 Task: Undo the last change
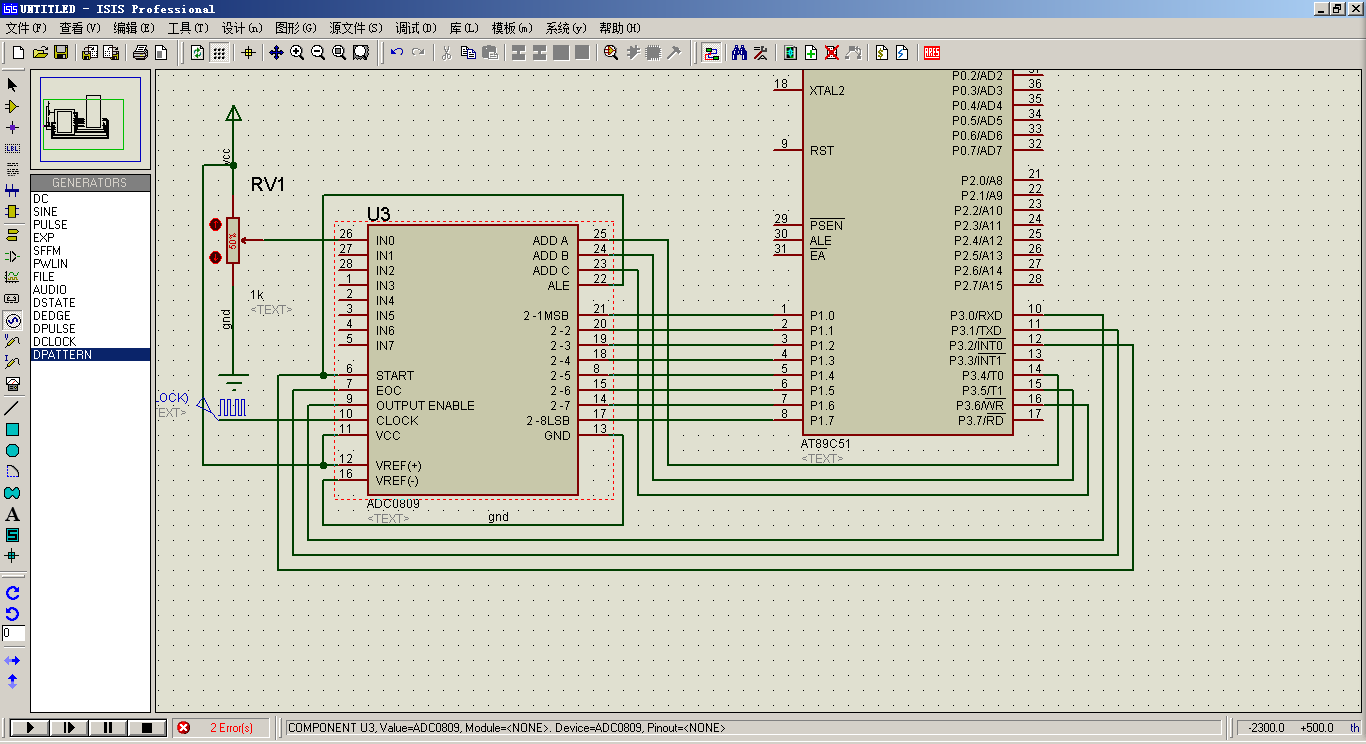tap(397, 53)
